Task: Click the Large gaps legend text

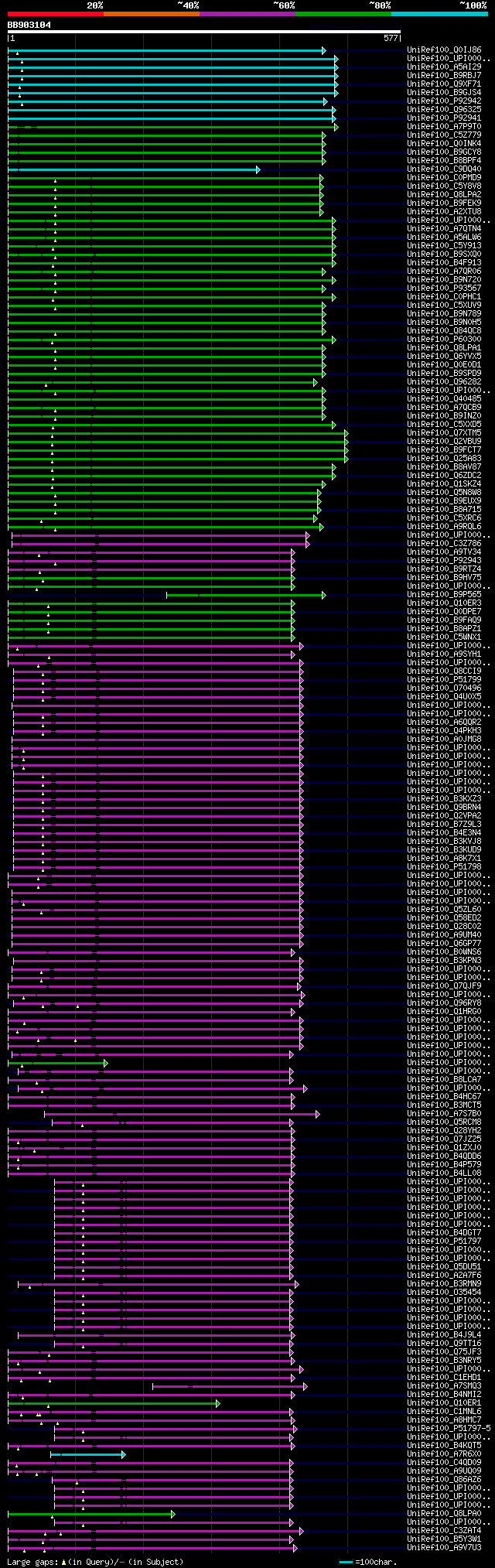Action: click(x=95, y=1563)
